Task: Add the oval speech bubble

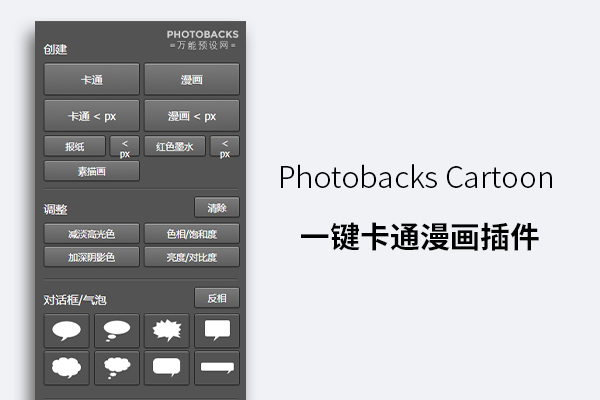Action: [x=67, y=330]
